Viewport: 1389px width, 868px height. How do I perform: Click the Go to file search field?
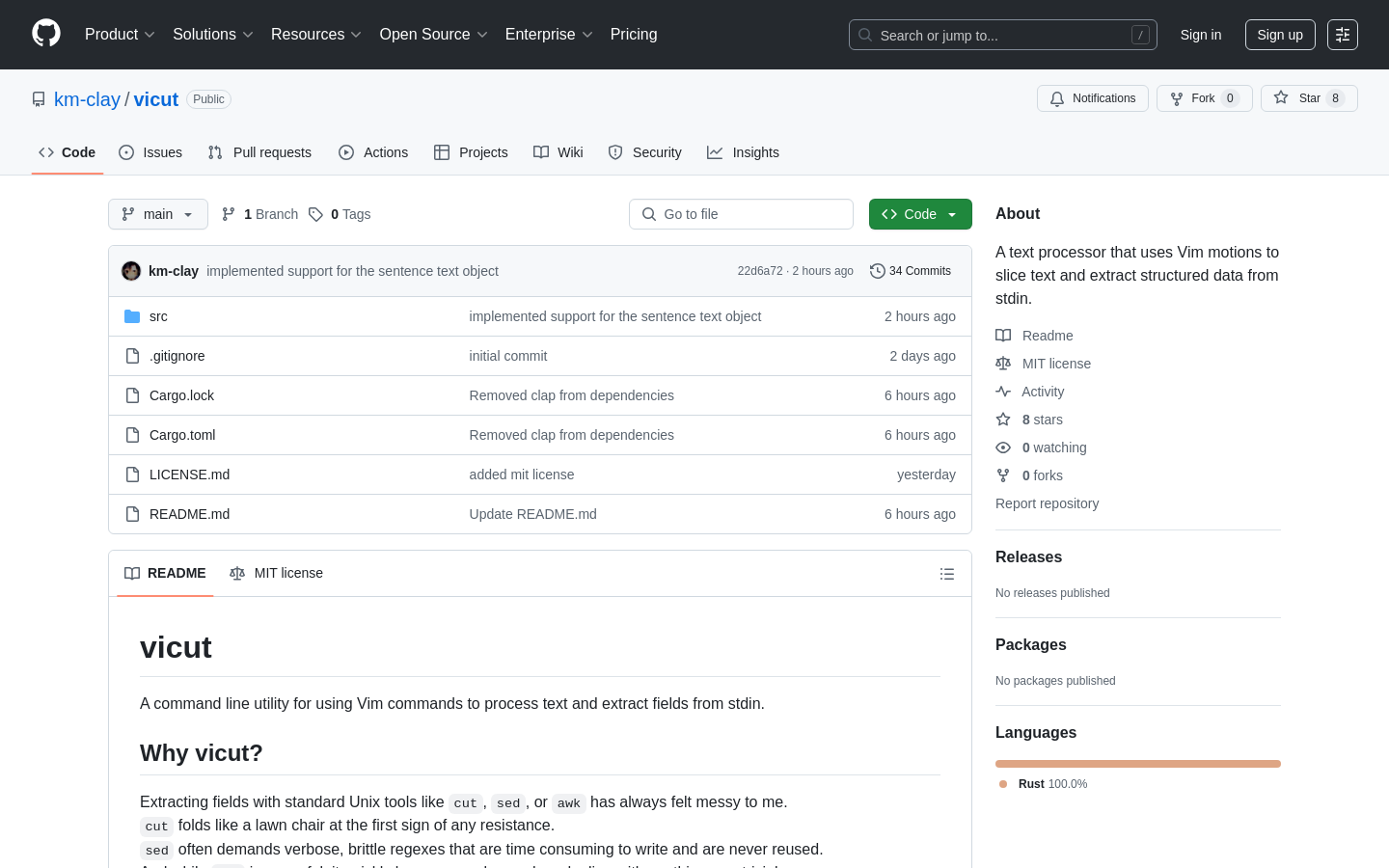pyautogui.click(x=741, y=214)
